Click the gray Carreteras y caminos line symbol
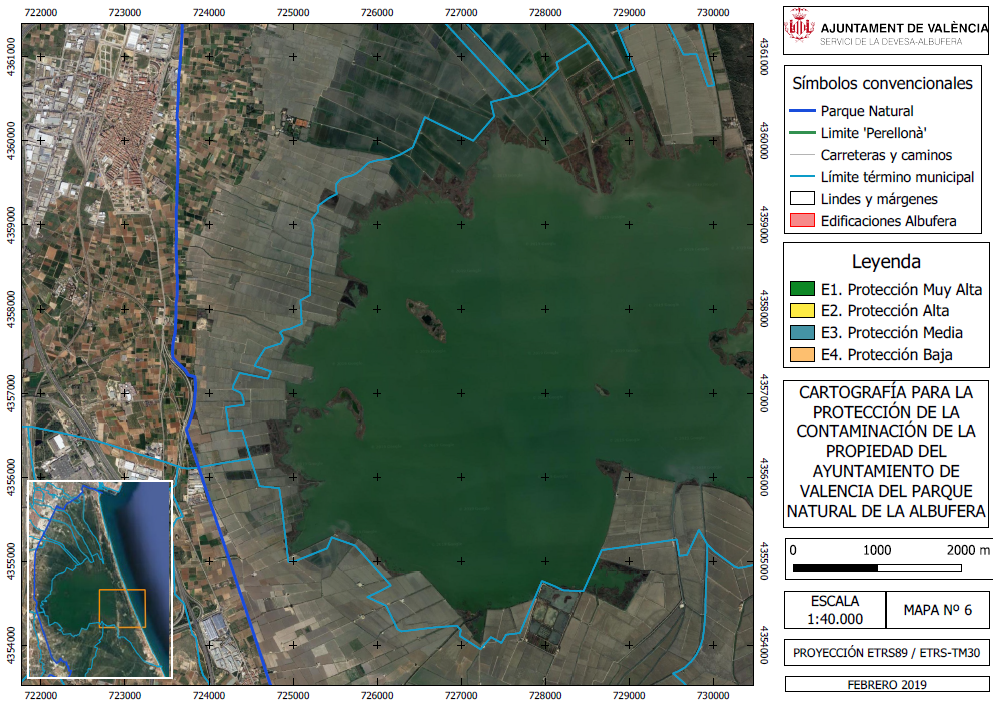This screenshot has width=993, height=701. pos(802,155)
